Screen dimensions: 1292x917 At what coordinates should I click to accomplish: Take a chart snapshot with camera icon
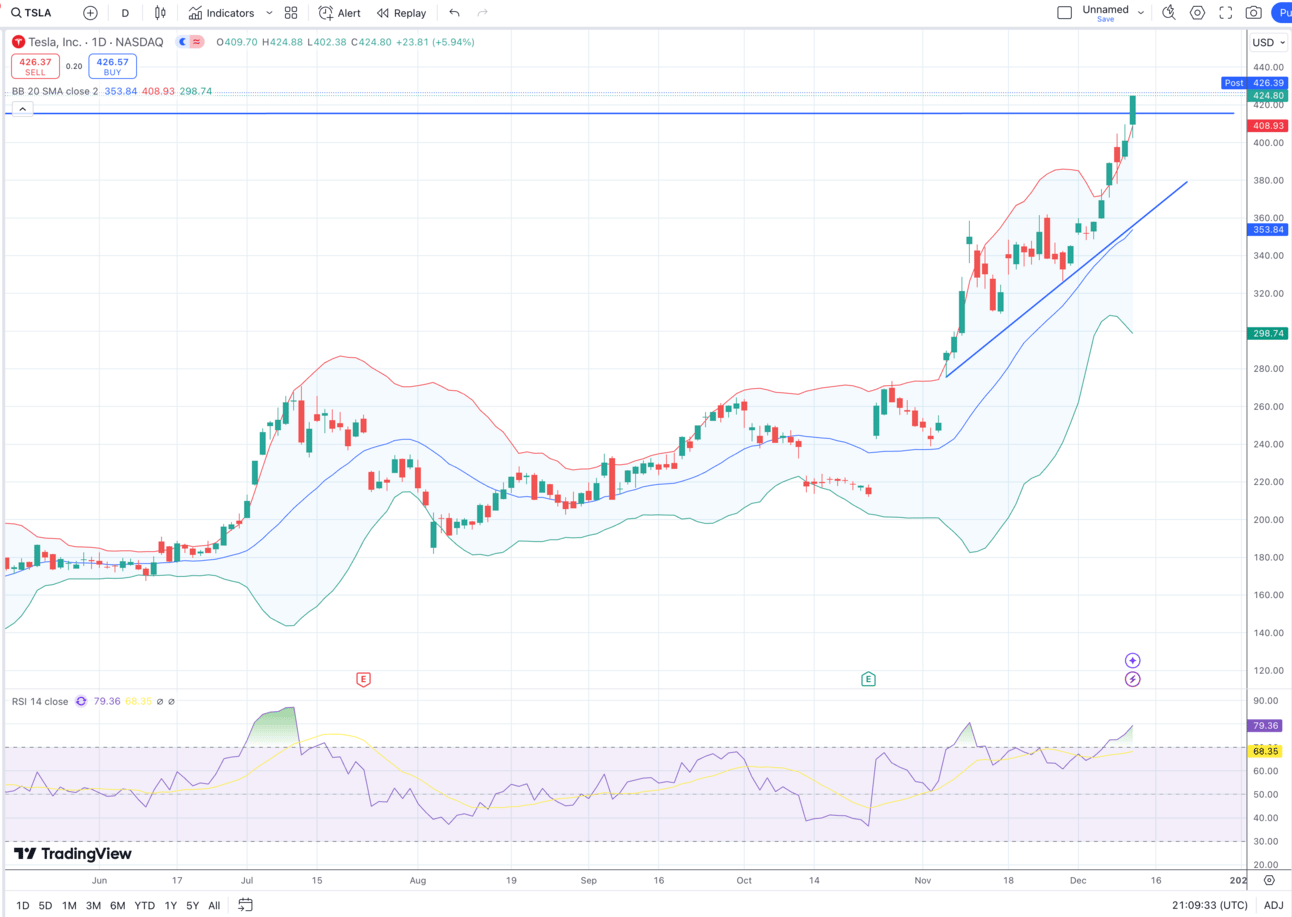click(1253, 13)
